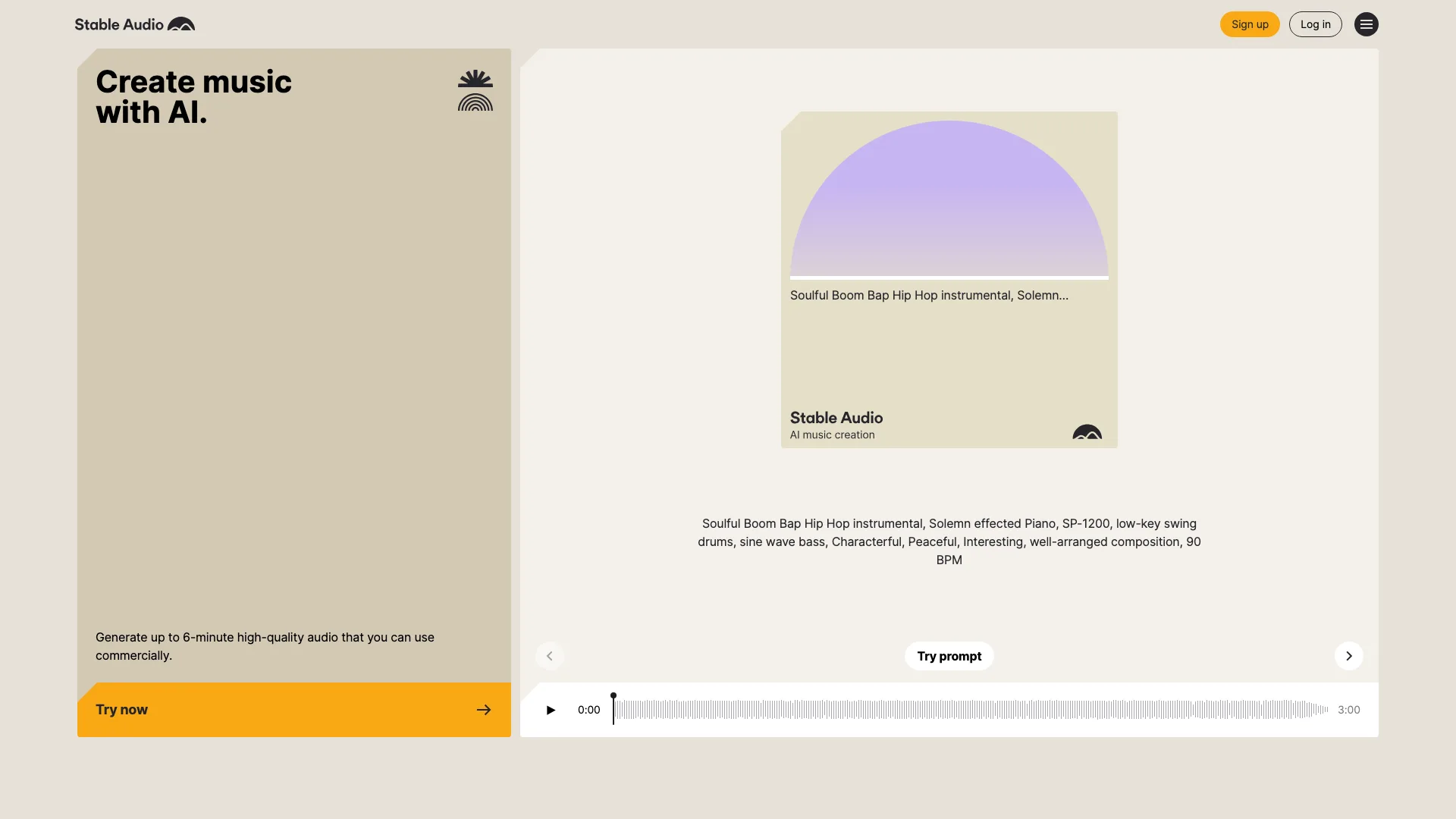Go to the previous prompt example
This screenshot has height=819, width=1456.
click(x=550, y=656)
